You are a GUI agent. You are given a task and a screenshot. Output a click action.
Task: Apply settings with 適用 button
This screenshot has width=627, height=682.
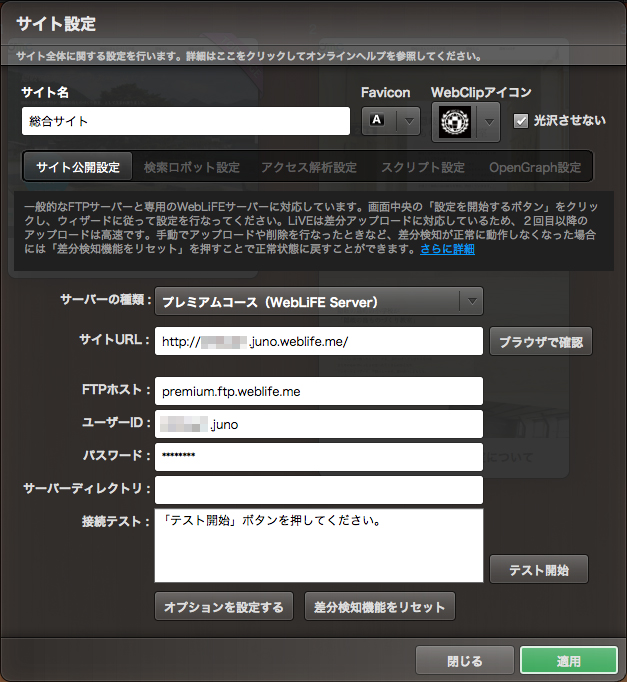click(x=569, y=661)
